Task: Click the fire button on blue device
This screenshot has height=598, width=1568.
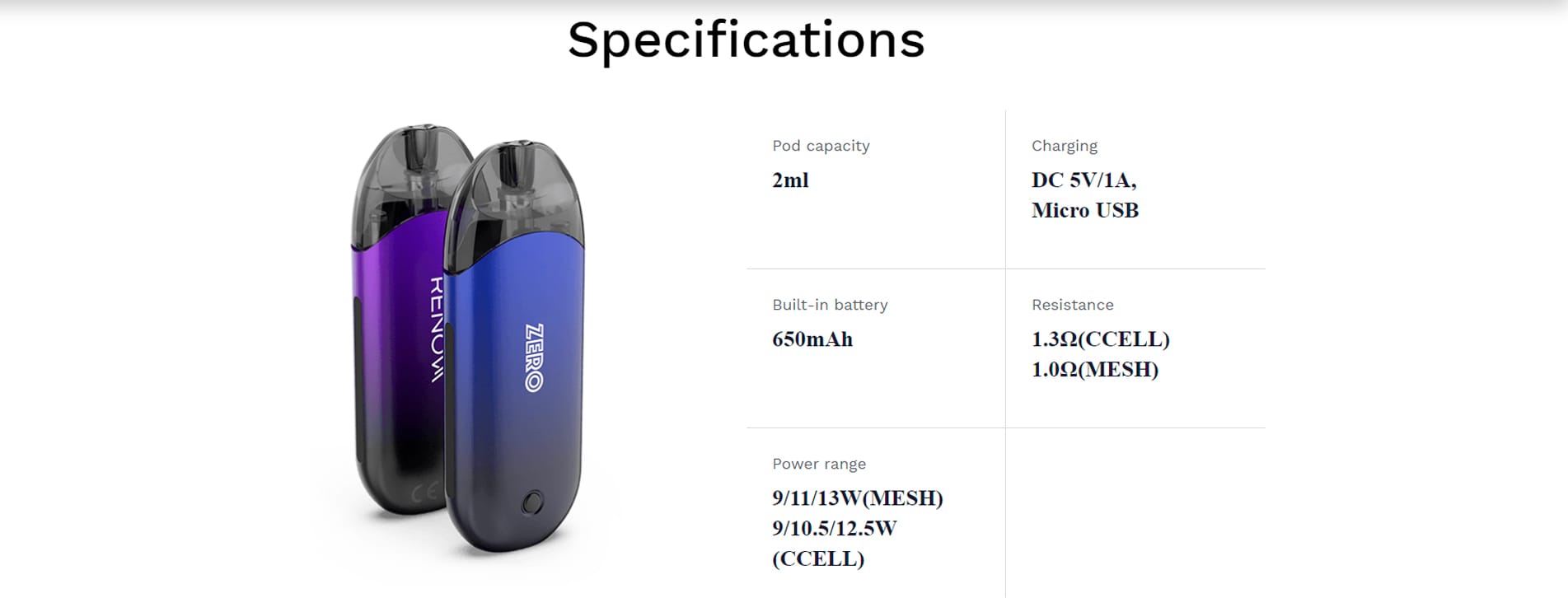Action: coord(533,502)
